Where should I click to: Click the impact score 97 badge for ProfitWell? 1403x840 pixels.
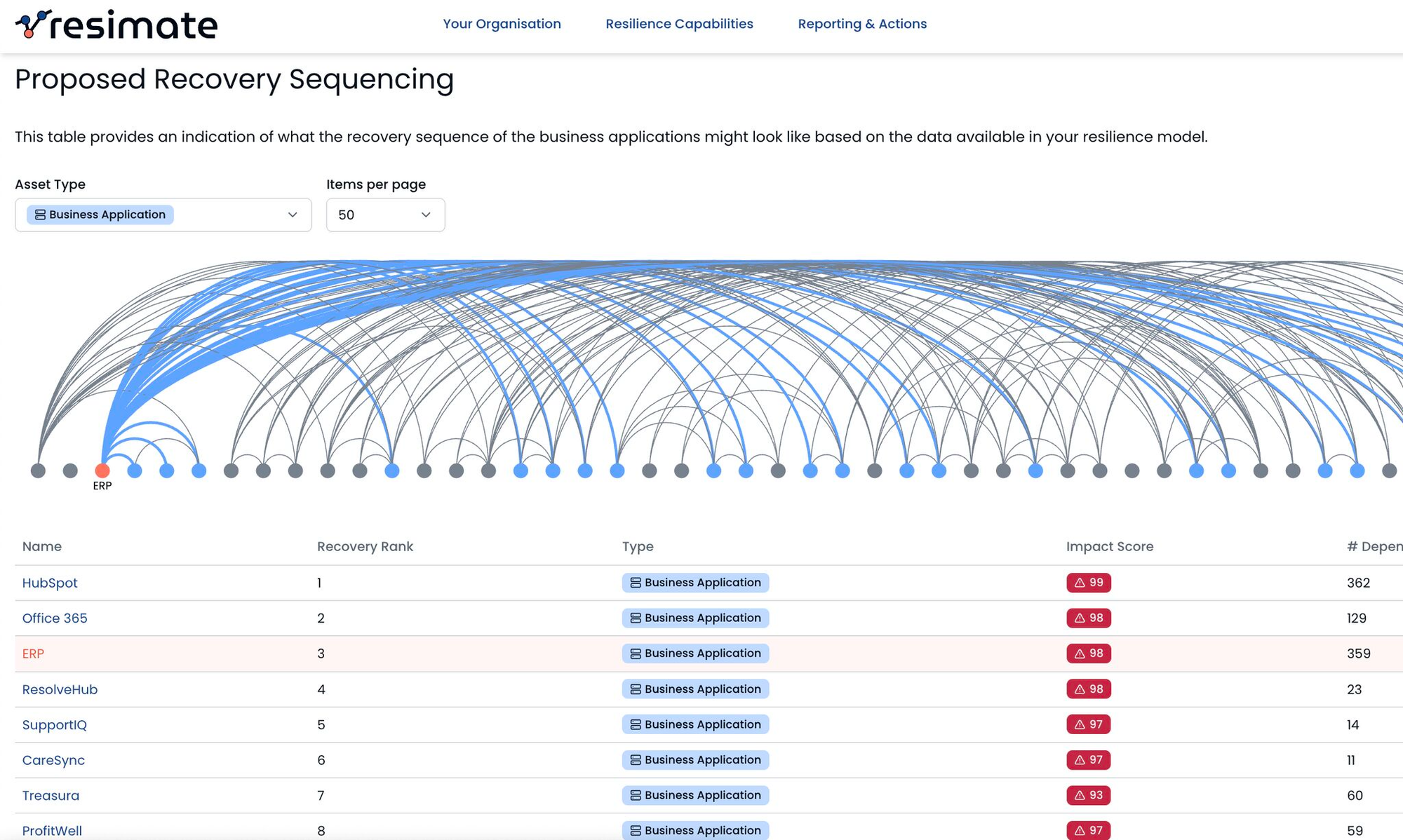[1089, 831]
